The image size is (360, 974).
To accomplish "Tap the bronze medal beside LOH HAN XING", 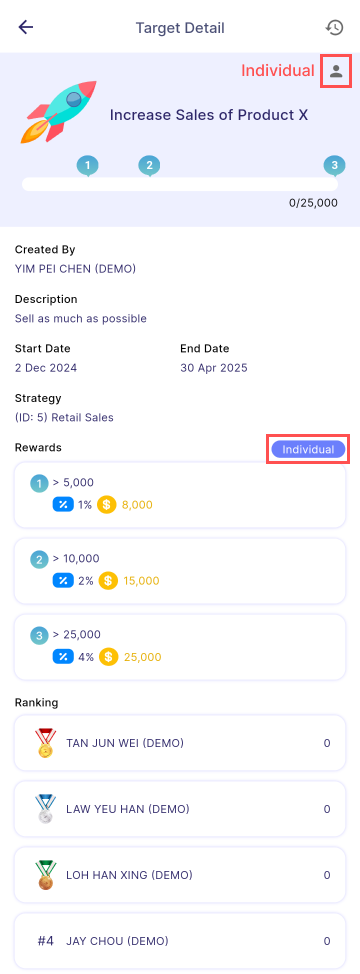I will point(45,875).
